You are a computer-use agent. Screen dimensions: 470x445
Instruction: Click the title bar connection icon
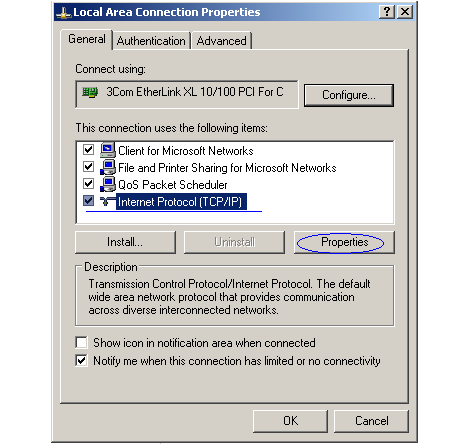pos(63,12)
